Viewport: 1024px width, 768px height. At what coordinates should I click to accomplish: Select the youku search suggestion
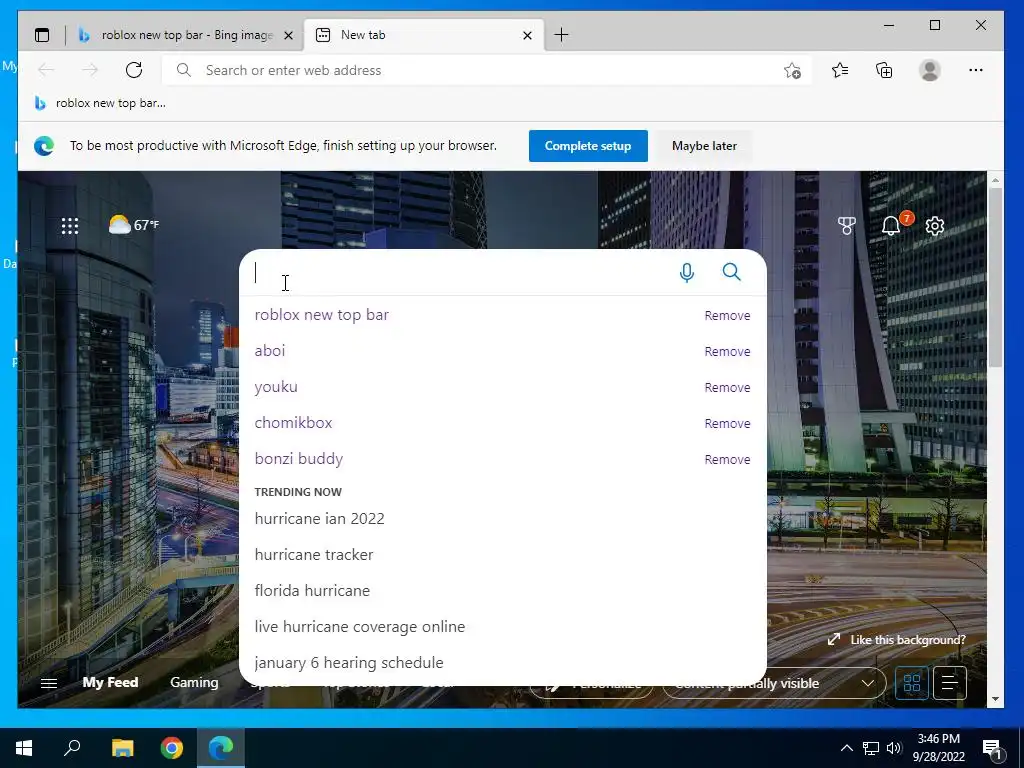276,387
